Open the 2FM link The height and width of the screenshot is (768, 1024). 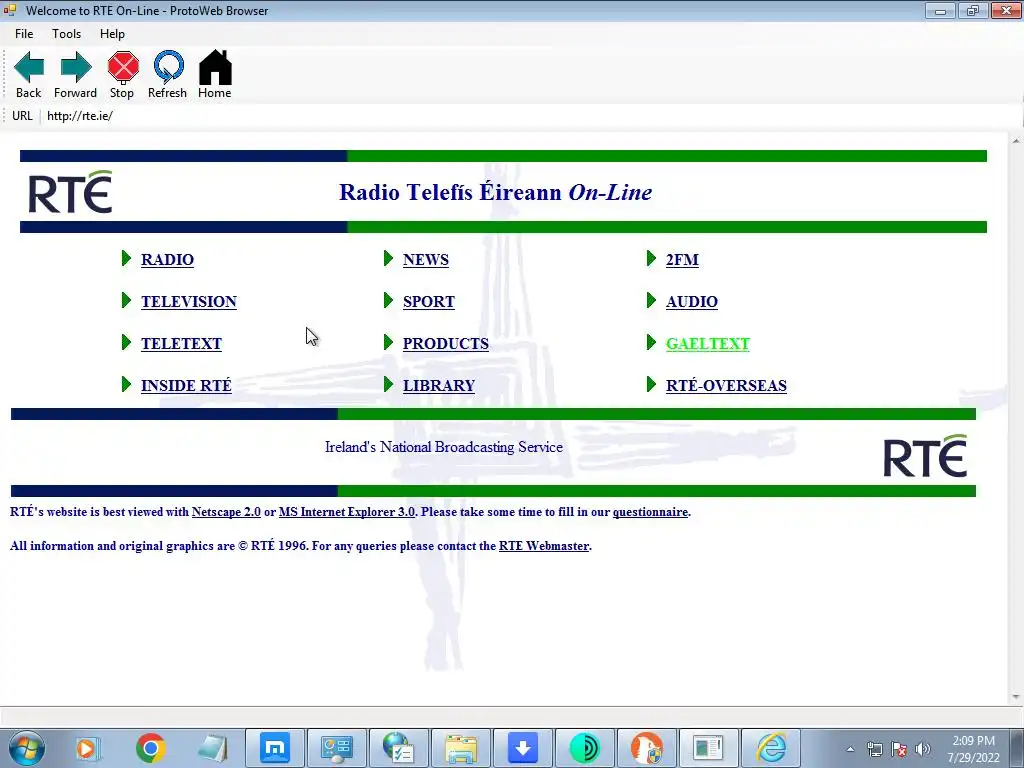(682, 259)
